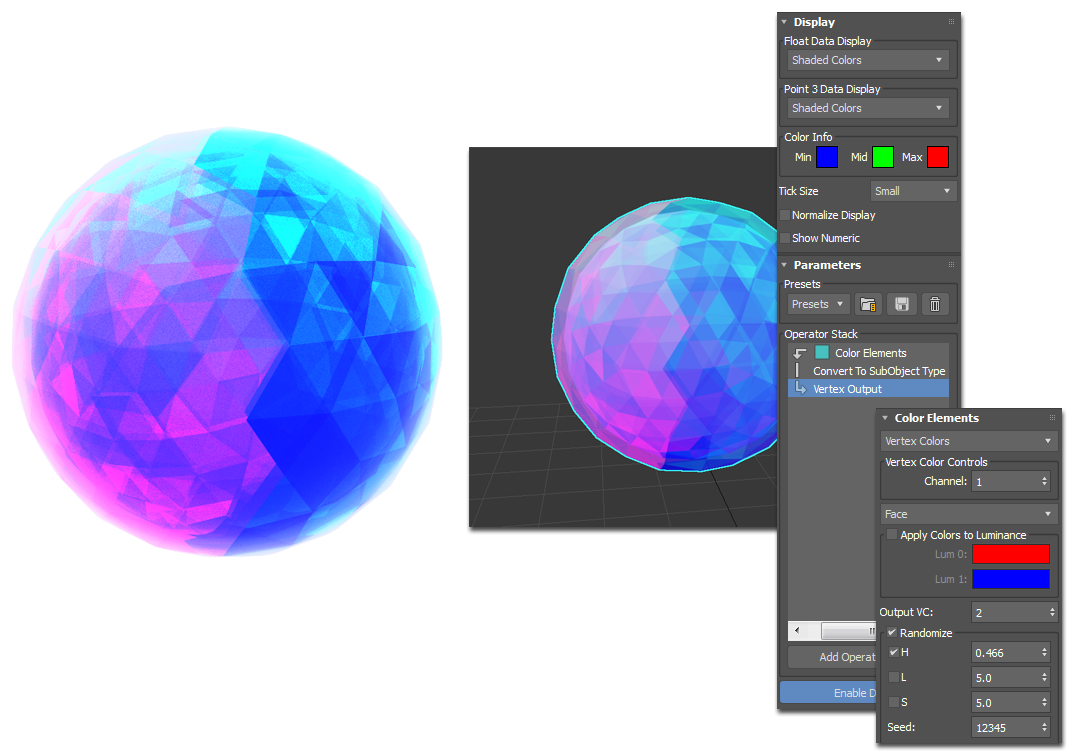Click the load preset folder icon
Viewport: 1080px width, 756px height.
pyautogui.click(x=868, y=304)
